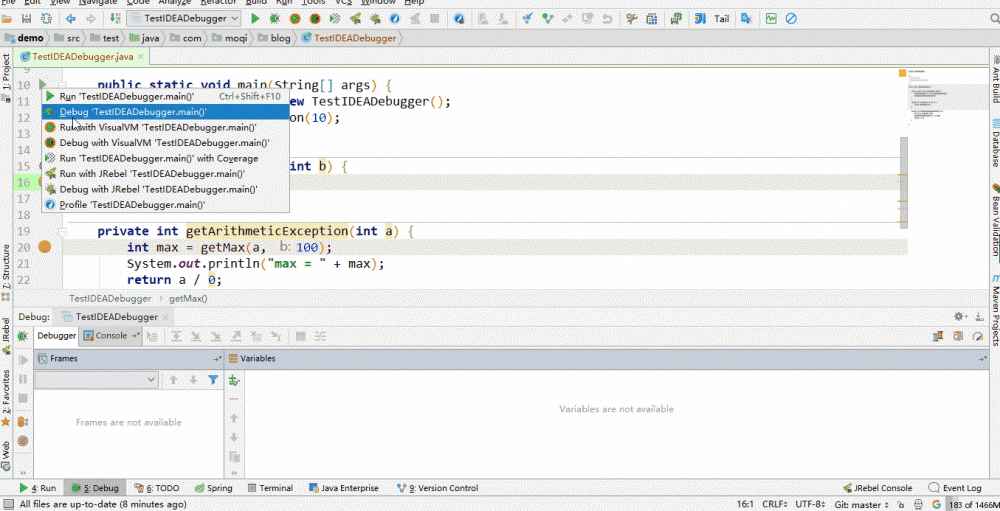Open the Event Log

(961, 488)
